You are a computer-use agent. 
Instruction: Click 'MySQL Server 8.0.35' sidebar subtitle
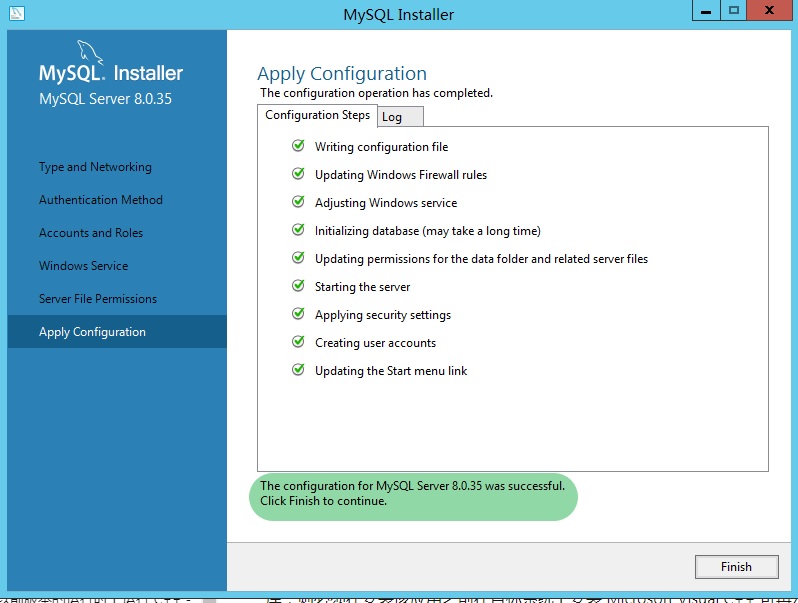[105, 99]
